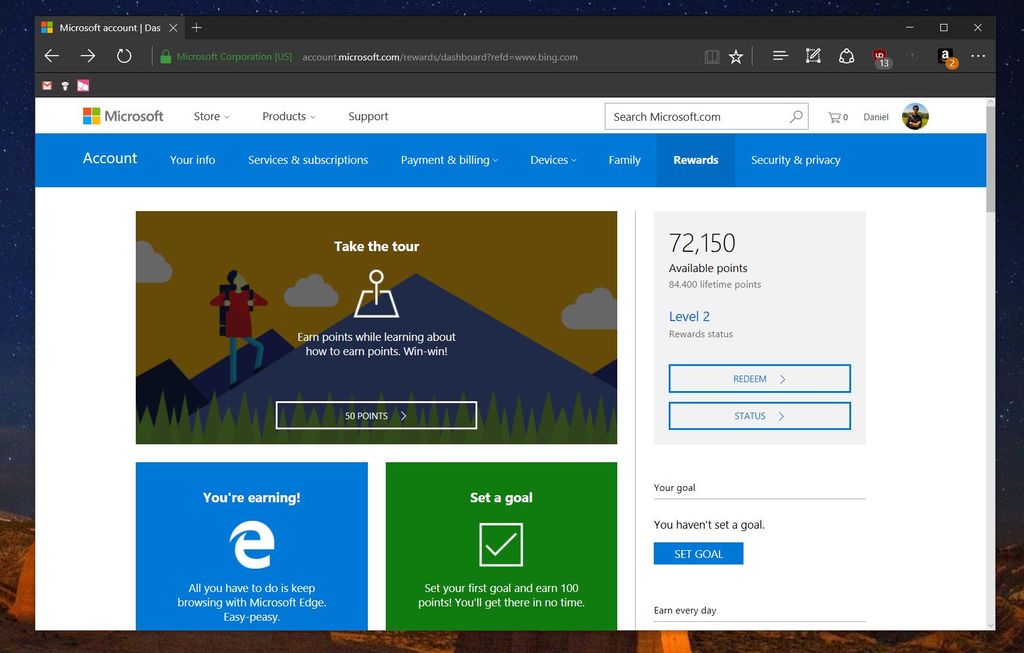Open the uBlock Origin extension
1024x653 pixels.
(881, 57)
